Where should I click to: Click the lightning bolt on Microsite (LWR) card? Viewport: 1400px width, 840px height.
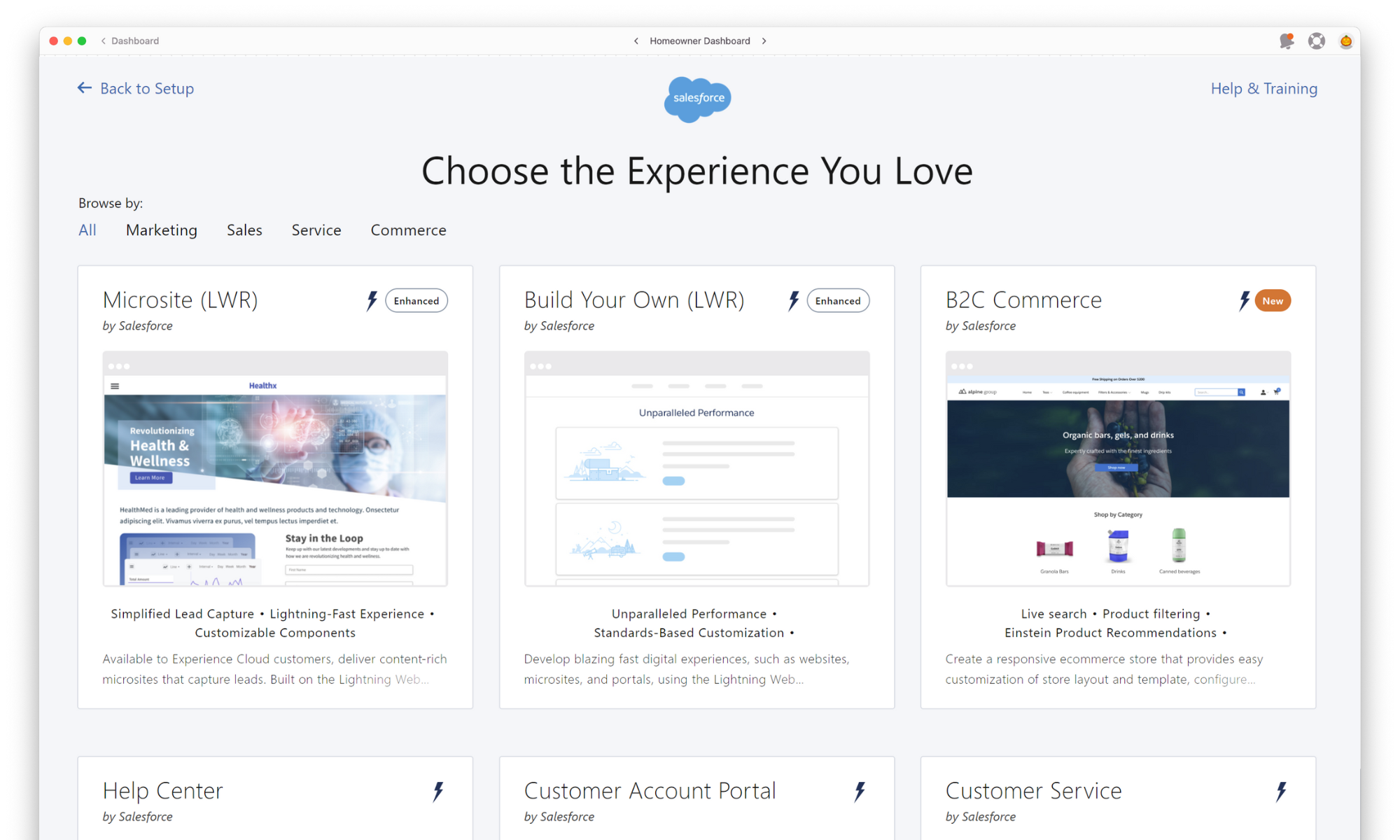(x=370, y=300)
